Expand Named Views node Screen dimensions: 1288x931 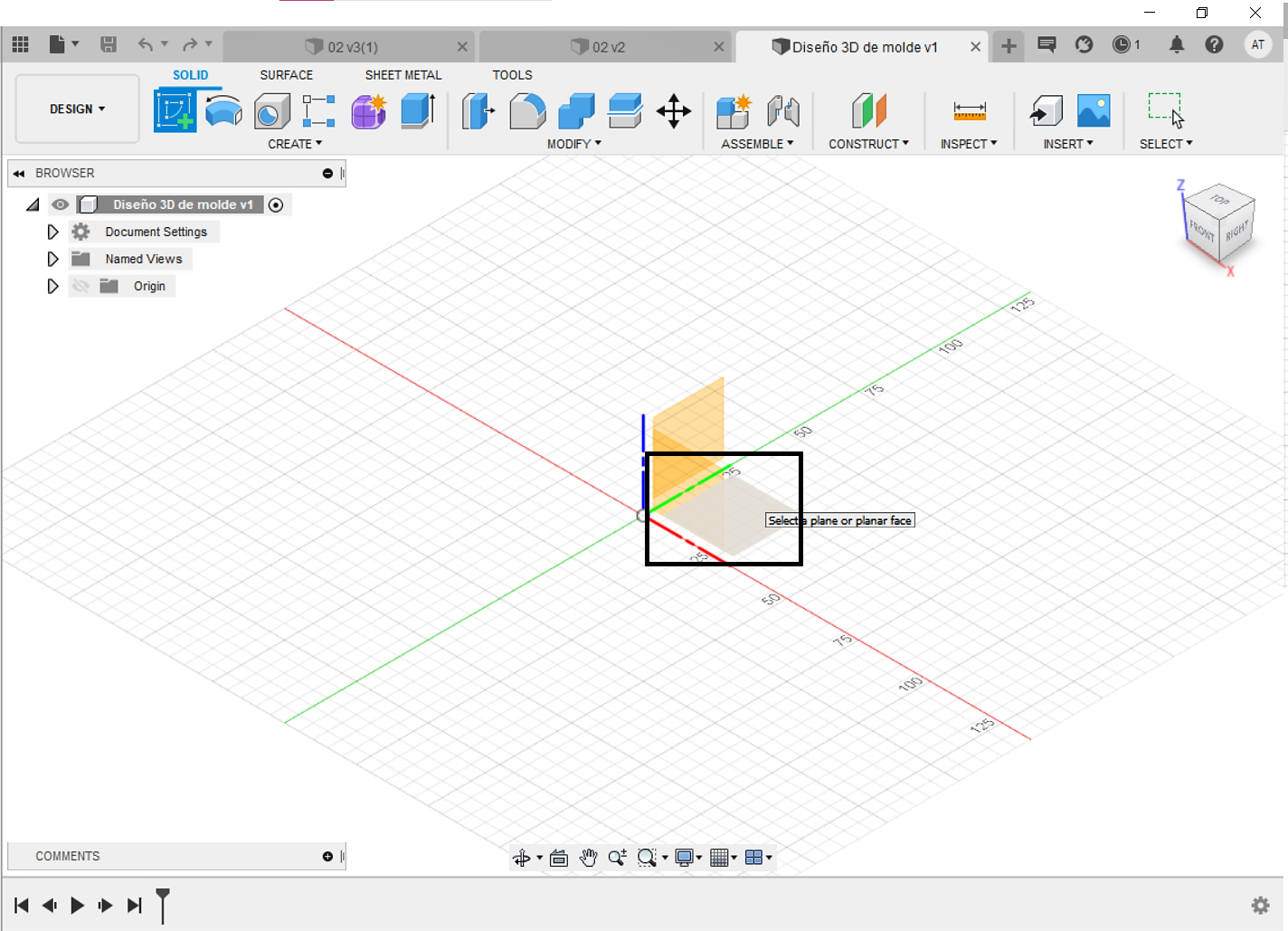click(52, 259)
